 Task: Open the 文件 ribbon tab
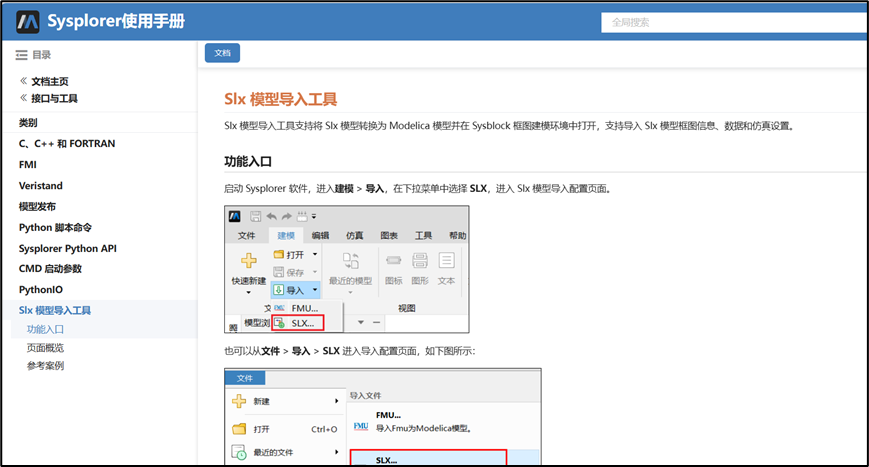(x=247, y=235)
